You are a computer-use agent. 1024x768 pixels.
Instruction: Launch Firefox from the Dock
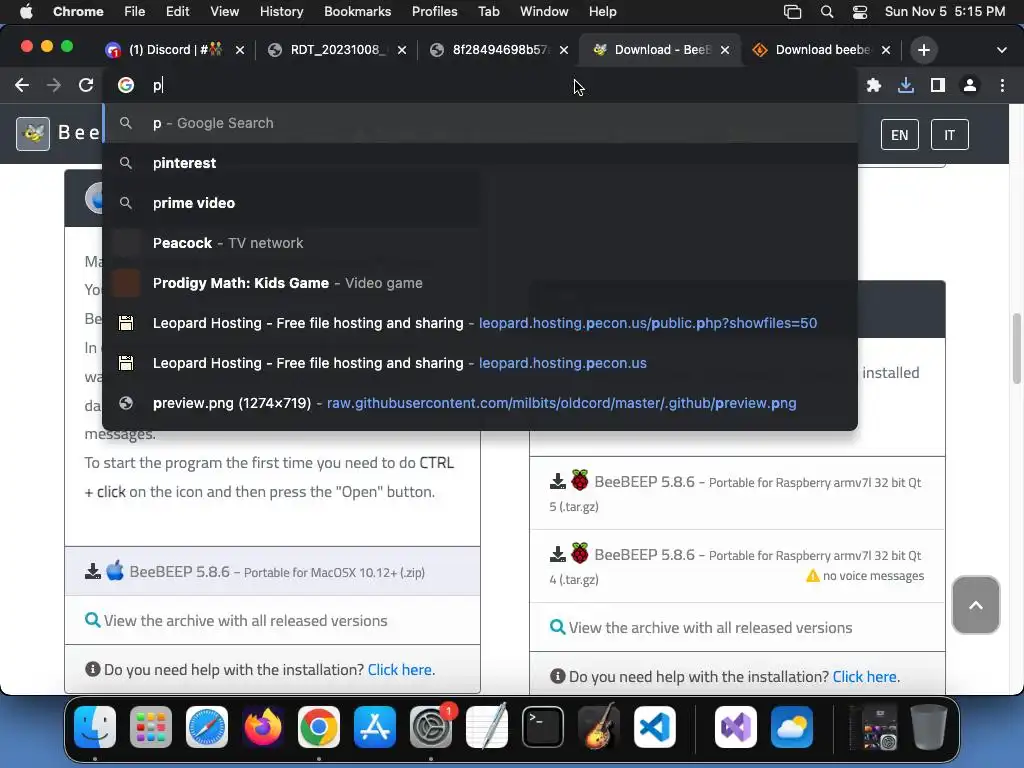tap(263, 727)
